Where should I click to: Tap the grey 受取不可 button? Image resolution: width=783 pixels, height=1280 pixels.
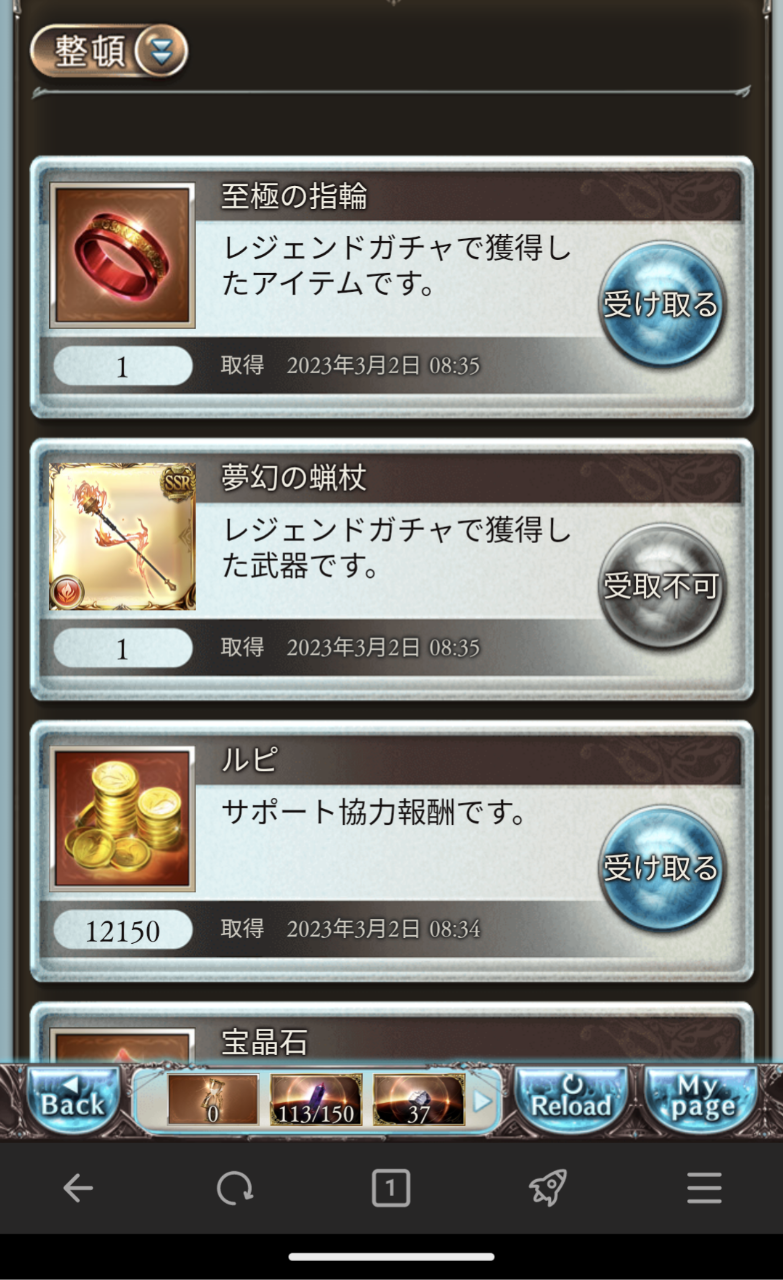pos(661,586)
